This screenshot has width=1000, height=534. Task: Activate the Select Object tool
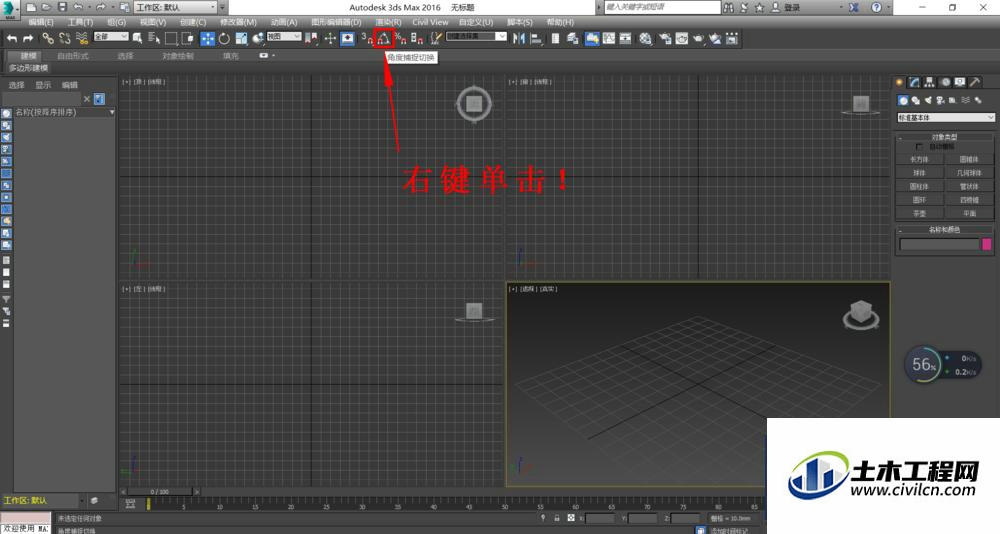pos(137,38)
